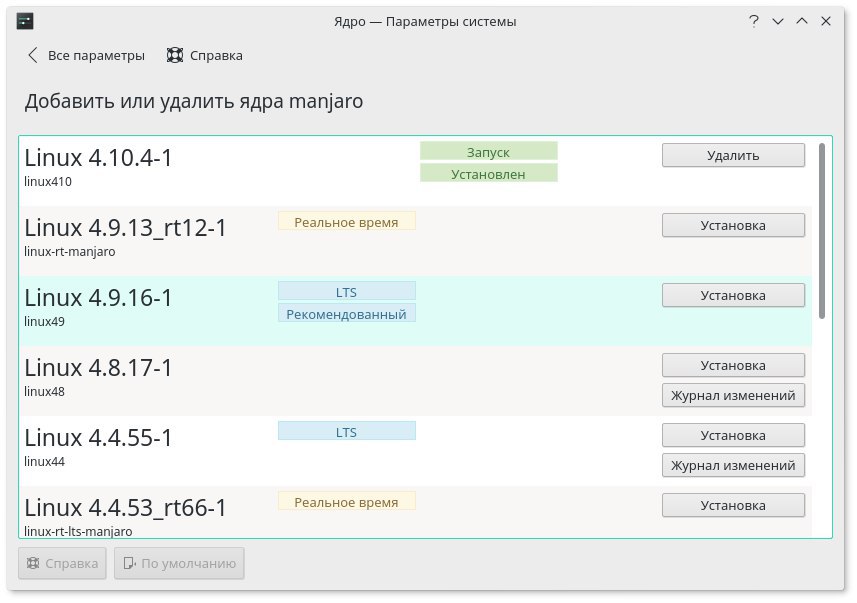Click heading Добавить или удалить ядра manjaro
The width and height of the screenshot is (857, 603).
pos(193,102)
